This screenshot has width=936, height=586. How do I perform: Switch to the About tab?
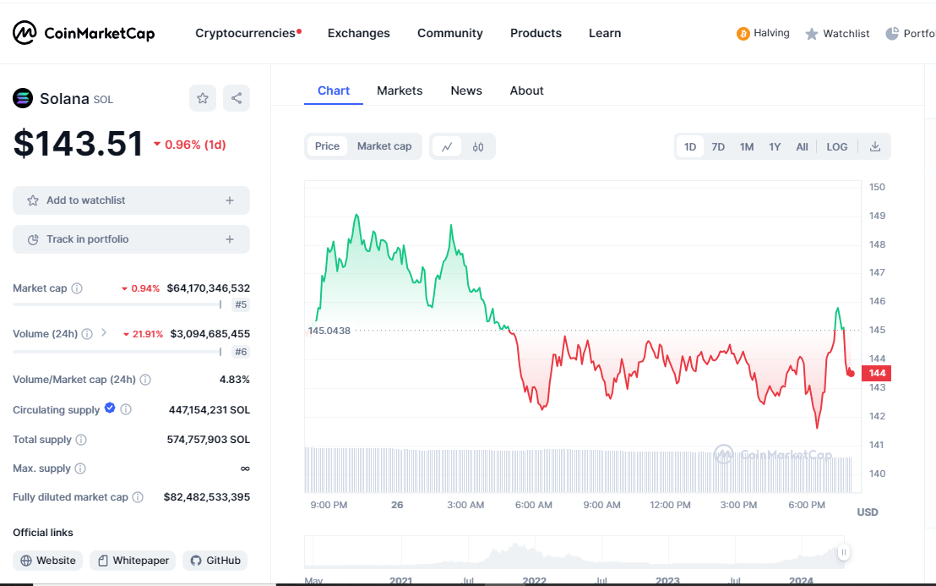click(526, 91)
